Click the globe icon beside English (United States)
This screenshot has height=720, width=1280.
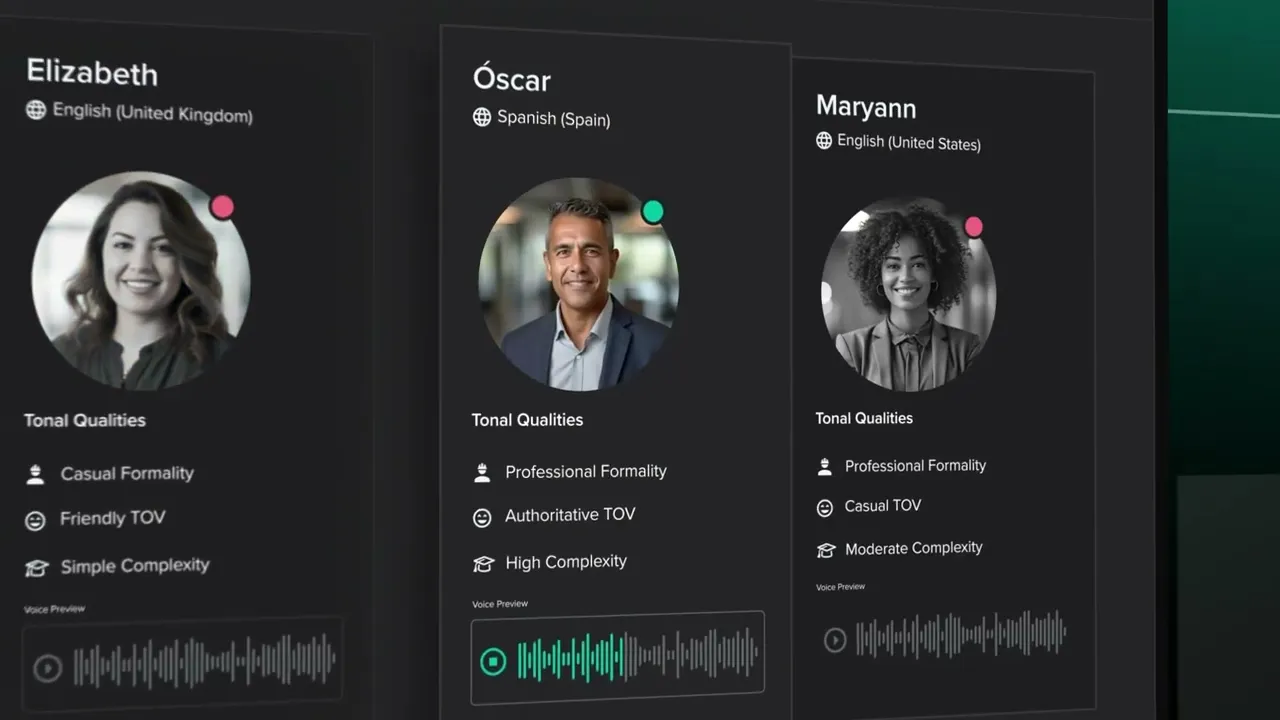pos(824,140)
